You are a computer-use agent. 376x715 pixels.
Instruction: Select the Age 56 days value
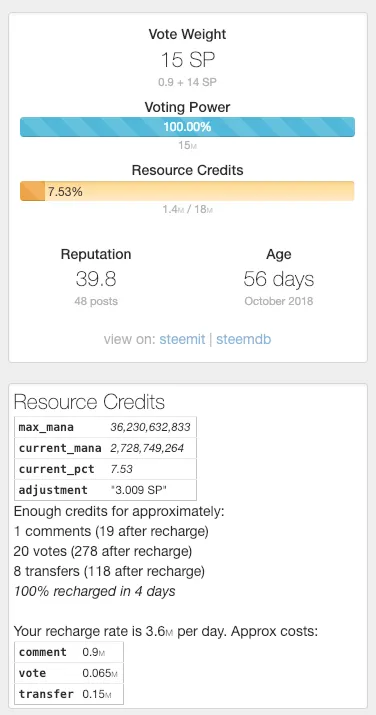tap(278, 279)
